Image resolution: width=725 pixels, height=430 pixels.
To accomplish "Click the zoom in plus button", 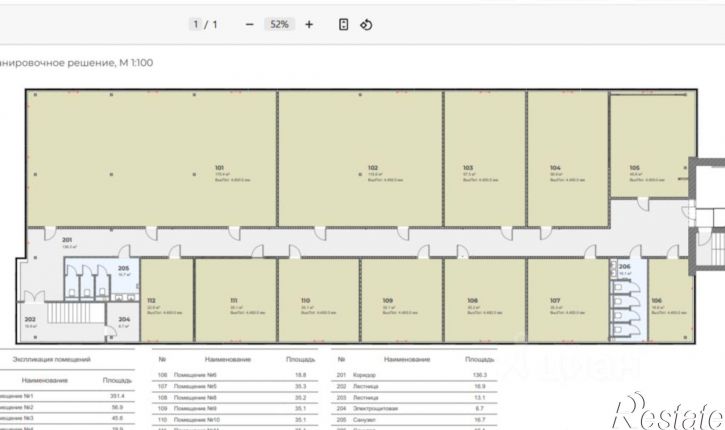I will point(309,24).
